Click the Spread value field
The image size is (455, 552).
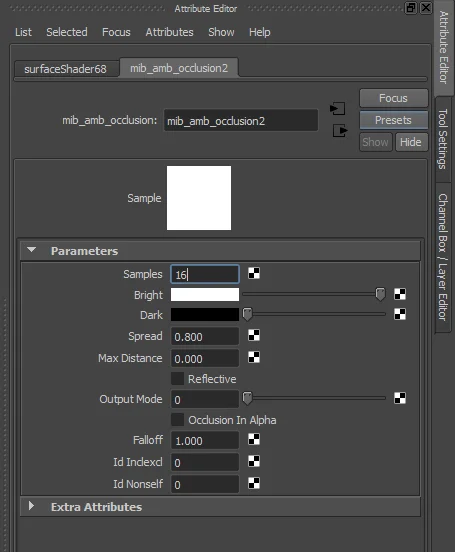[x=205, y=336]
